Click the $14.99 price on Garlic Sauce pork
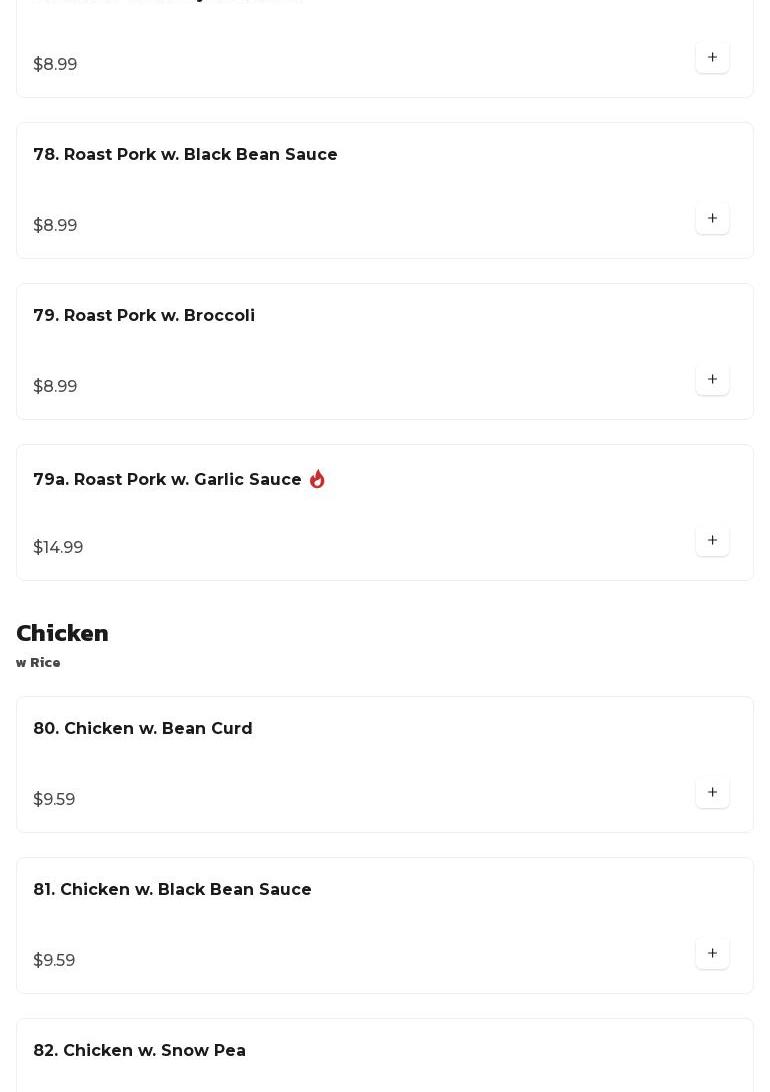 [58, 547]
